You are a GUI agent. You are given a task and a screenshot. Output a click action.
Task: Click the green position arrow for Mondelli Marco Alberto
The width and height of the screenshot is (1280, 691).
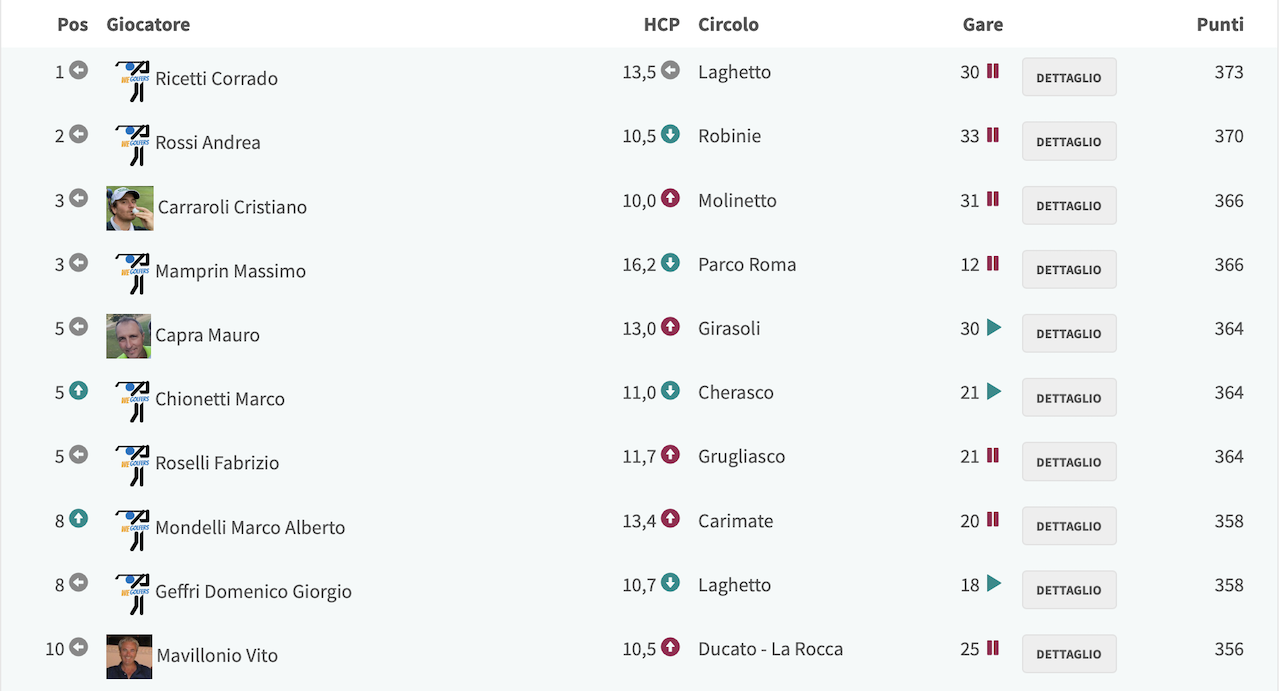point(78,519)
